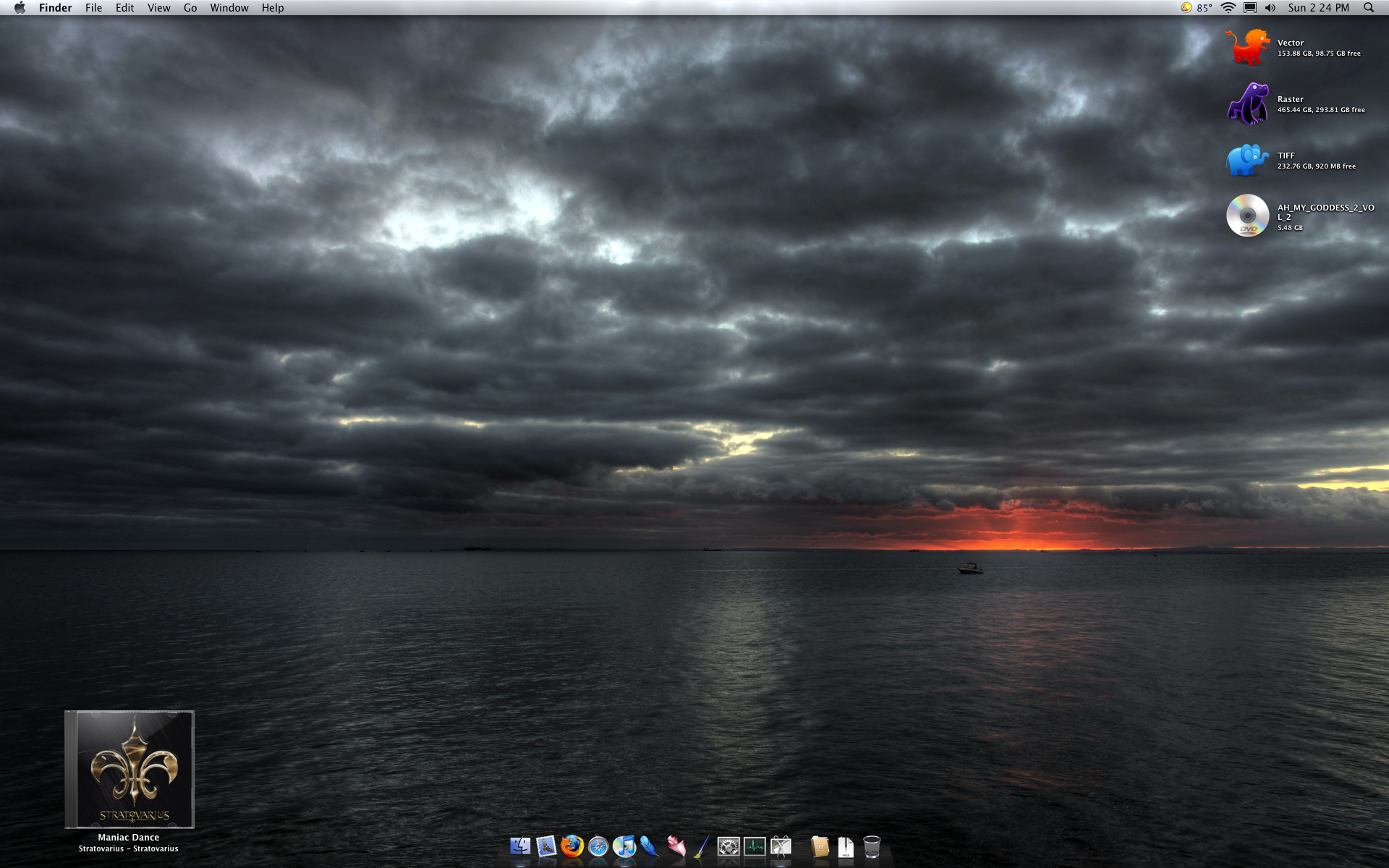Viewport: 1389px width, 868px height.
Task: Launch iTunes from the Dock
Action: pyautogui.click(x=624, y=846)
